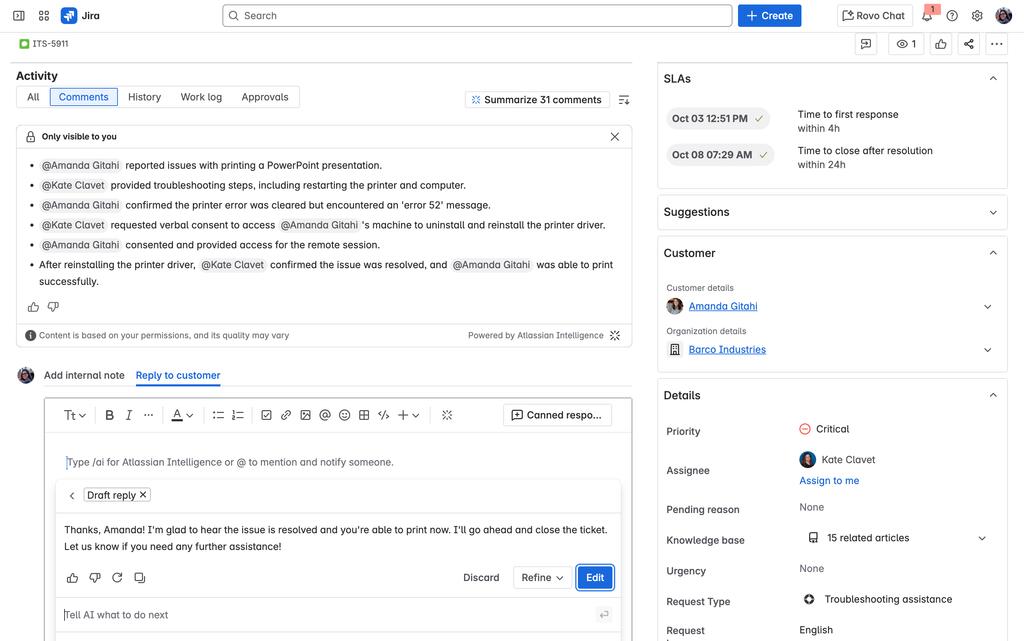Open the text styles dropdown
This screenshot has width=1024, height=641.
point(74,415)
